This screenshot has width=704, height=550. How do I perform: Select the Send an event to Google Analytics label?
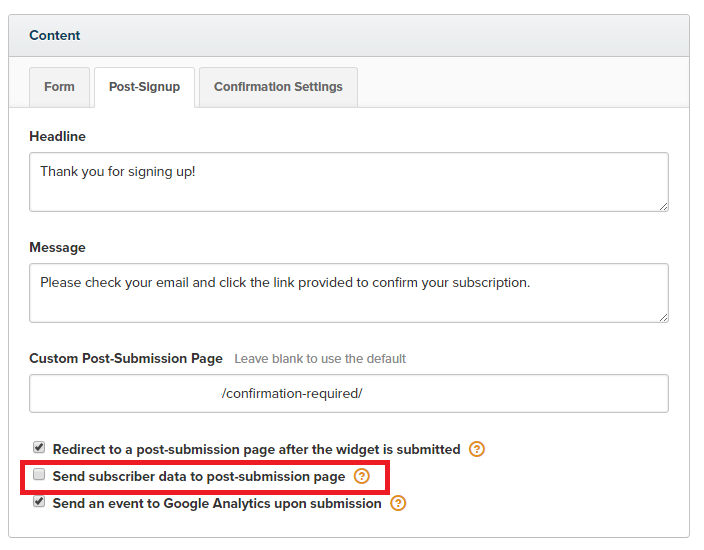(x=217, y=503)
